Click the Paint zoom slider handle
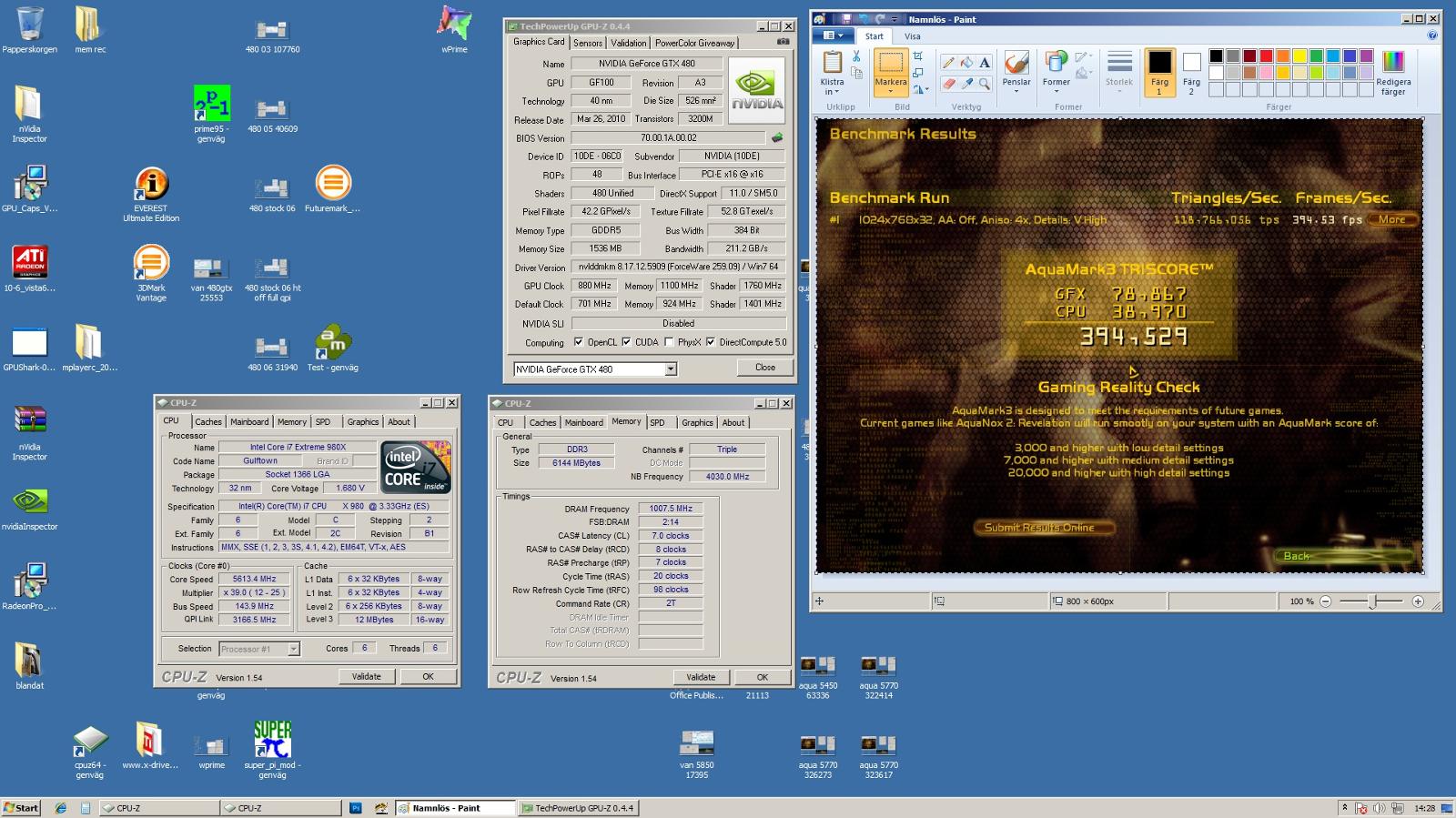The height and width of the screenshot is (818, 1456). [x=1373, y=601]
